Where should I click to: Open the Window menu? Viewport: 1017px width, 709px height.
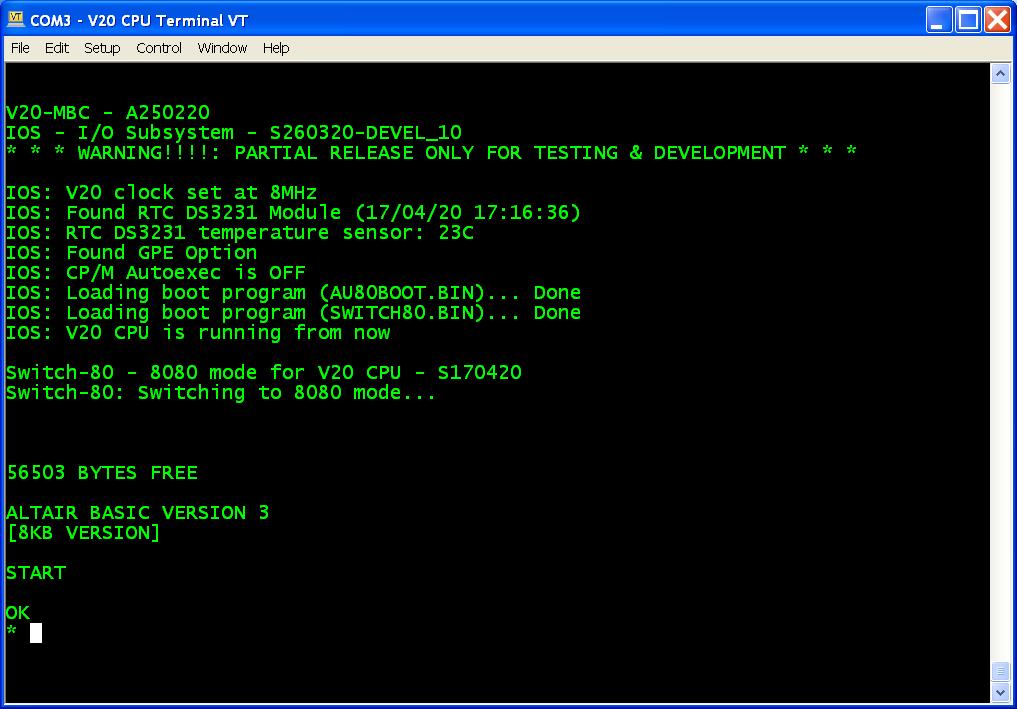point(222,48)
